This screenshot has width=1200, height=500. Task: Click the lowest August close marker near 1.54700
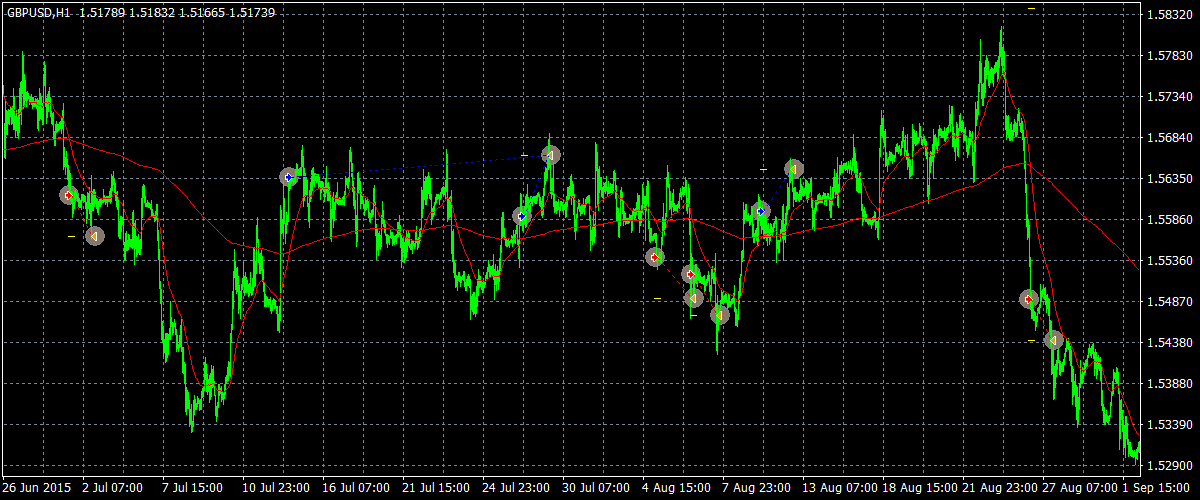719,315
